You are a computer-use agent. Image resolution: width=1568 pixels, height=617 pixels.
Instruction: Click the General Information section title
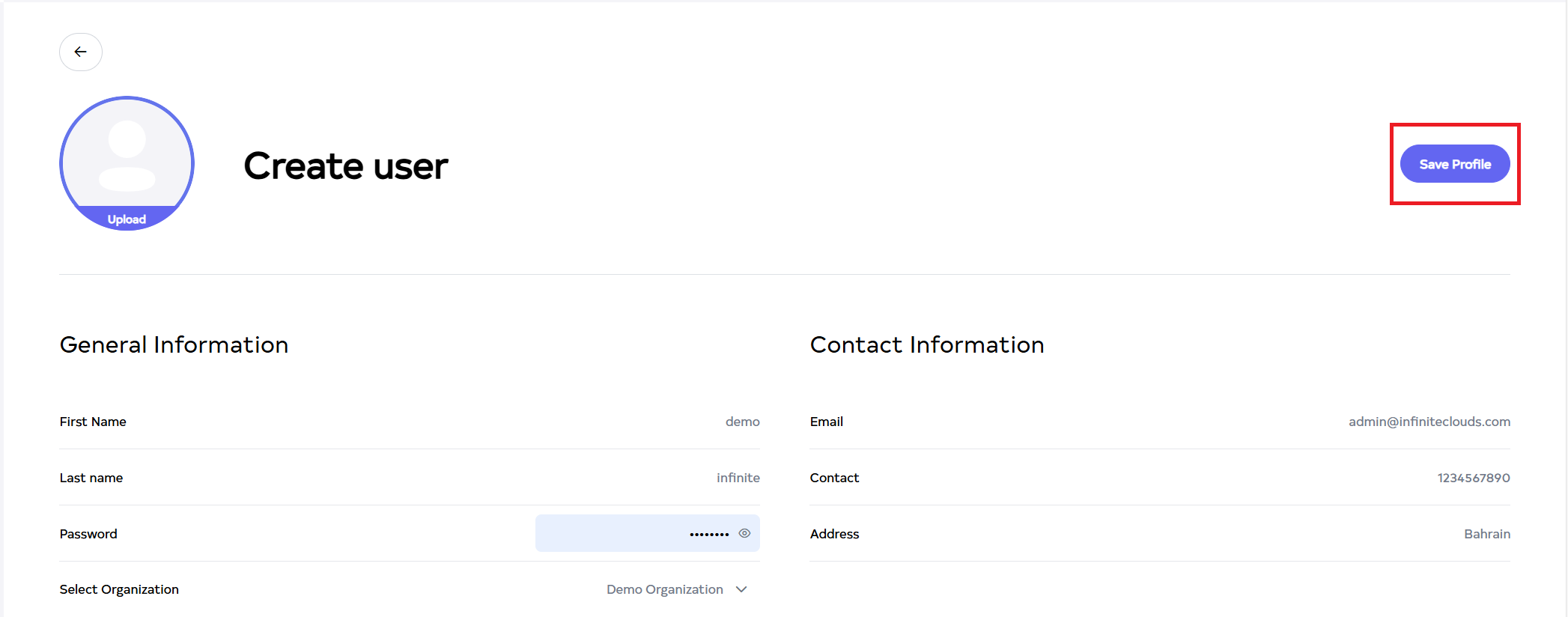coord(174,344)
